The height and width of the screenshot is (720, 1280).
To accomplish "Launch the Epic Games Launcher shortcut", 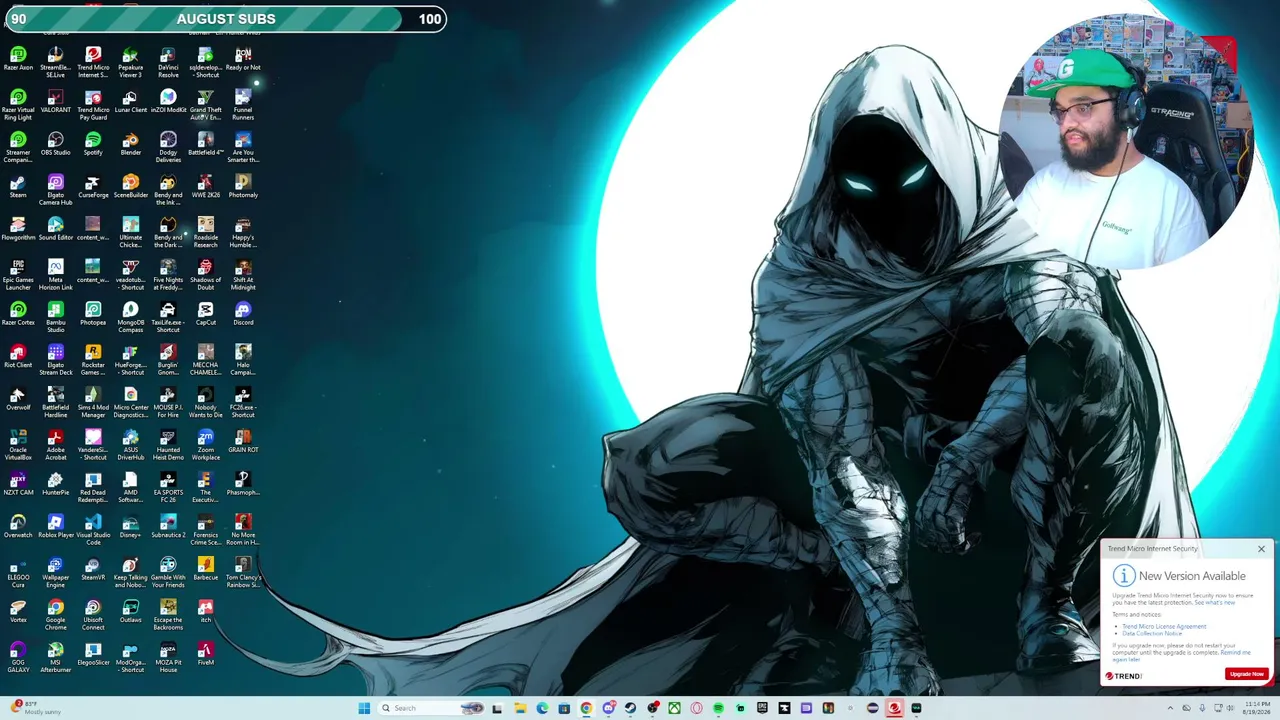I will [x=18, y=275].
